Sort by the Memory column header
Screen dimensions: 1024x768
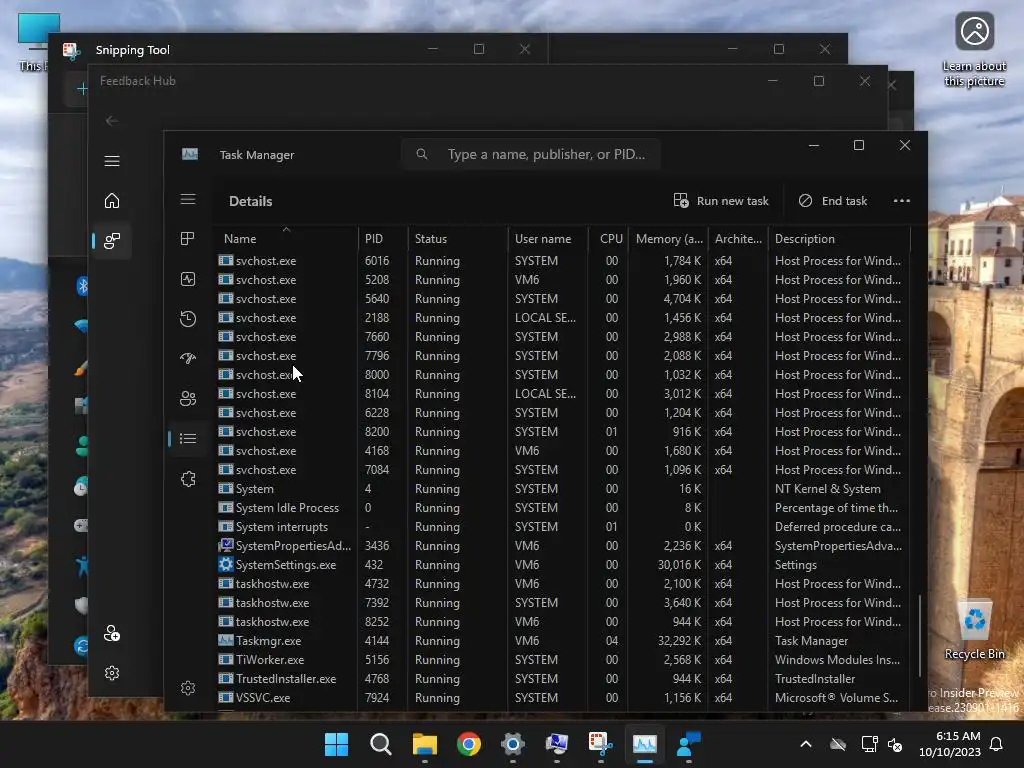(669, 238)
